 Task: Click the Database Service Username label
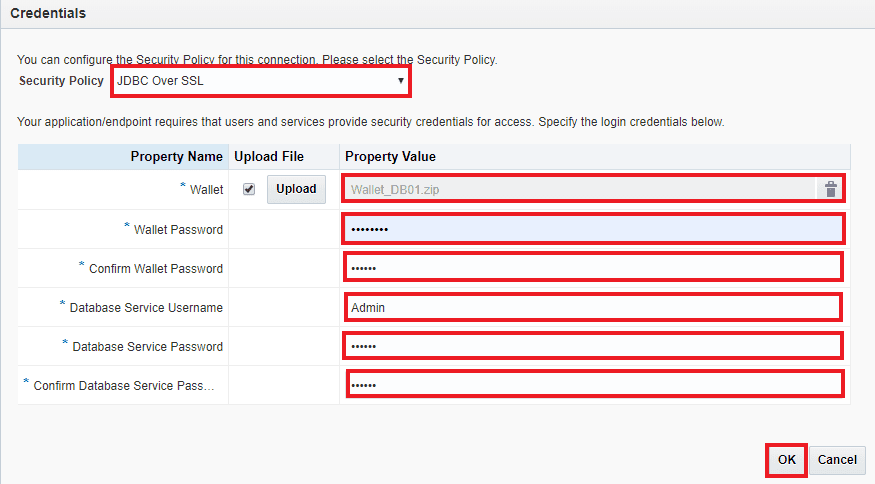(x=146, y=307)
